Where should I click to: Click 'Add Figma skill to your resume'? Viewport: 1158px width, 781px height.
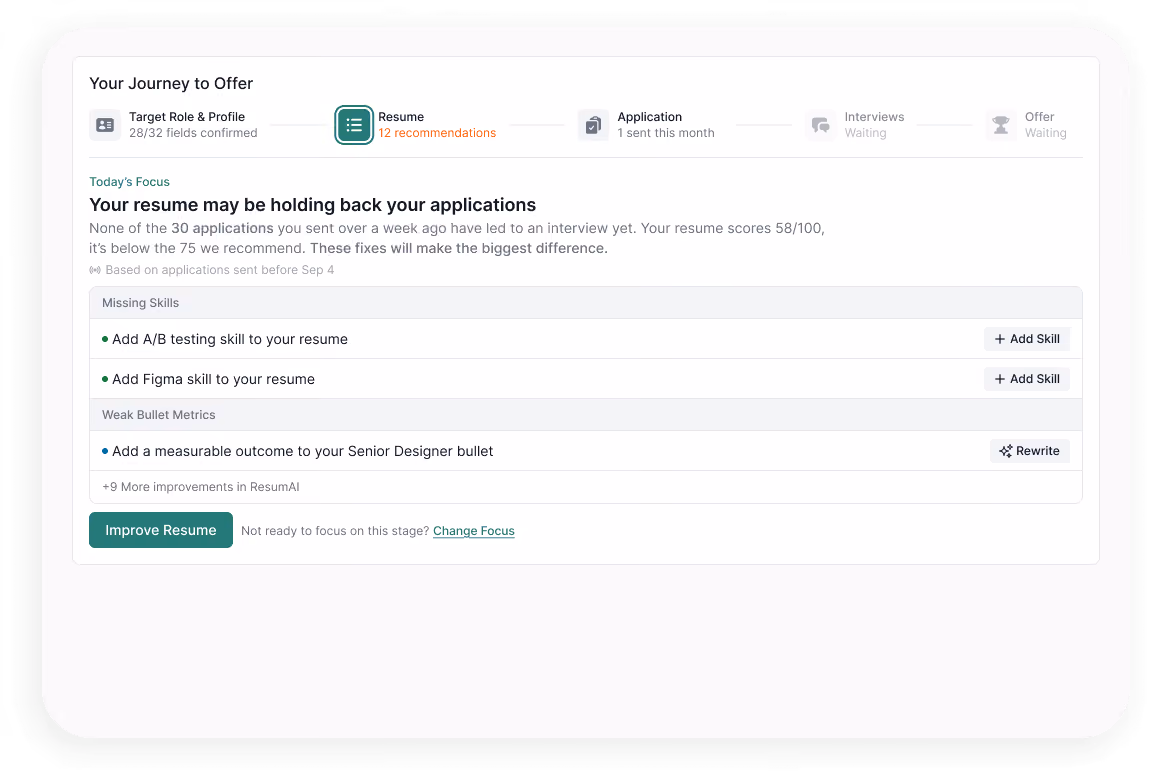click(x=213, y=379)
